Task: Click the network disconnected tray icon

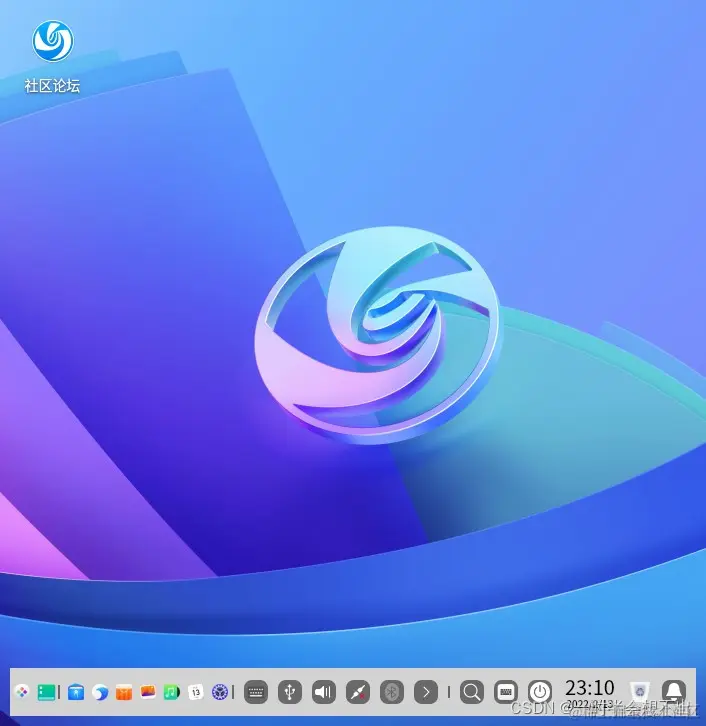Action: point(358,692)
